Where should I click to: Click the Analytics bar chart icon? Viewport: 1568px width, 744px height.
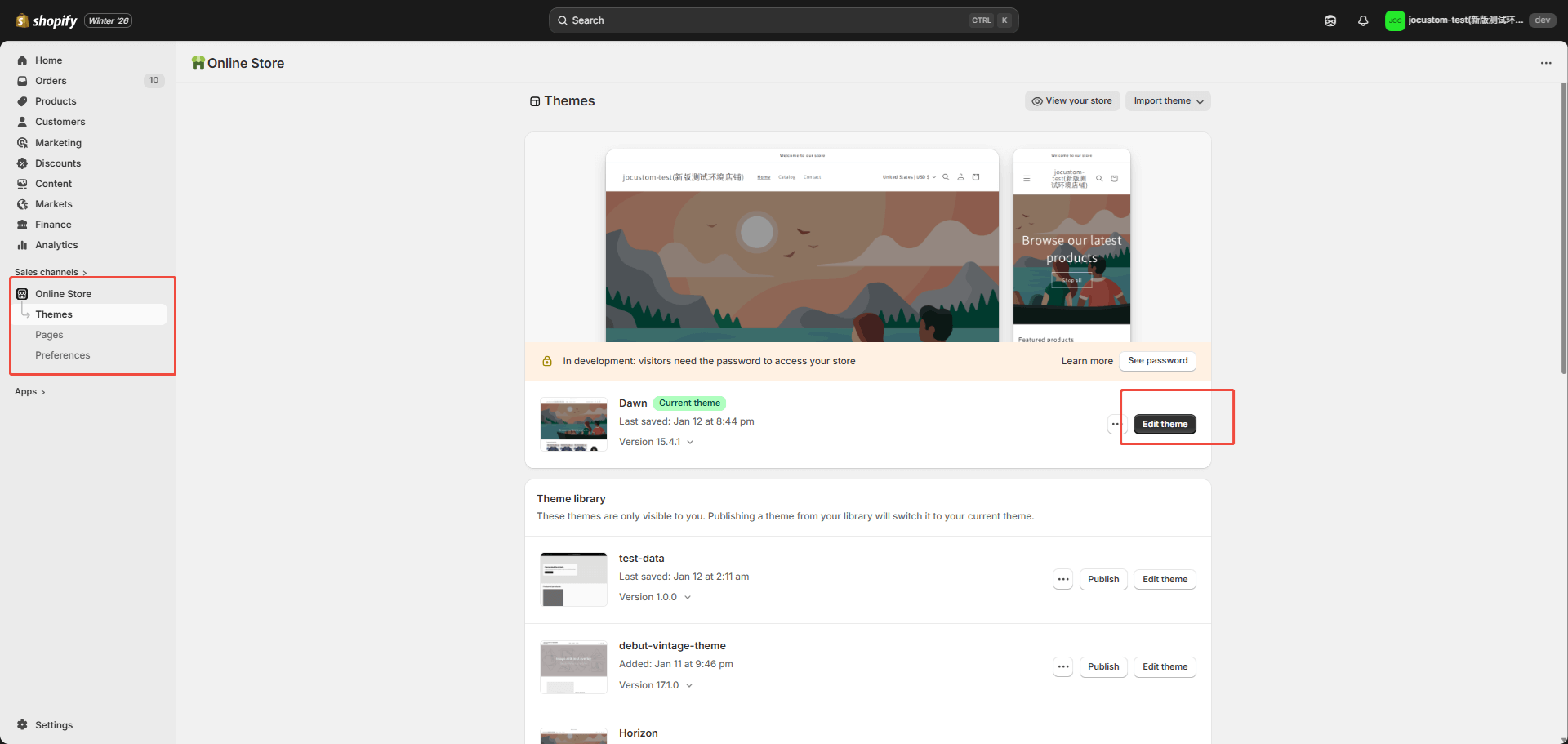click(x=22, y=245)
